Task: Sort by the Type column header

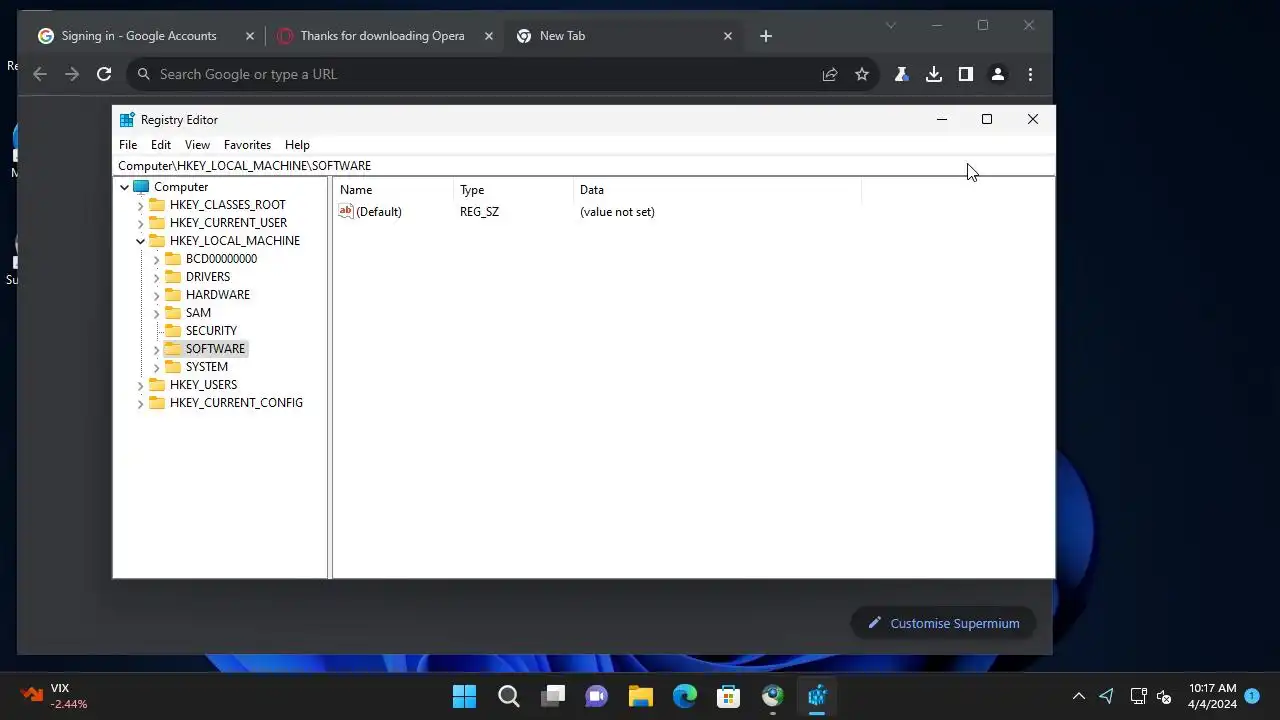Action: pos(513,190)
